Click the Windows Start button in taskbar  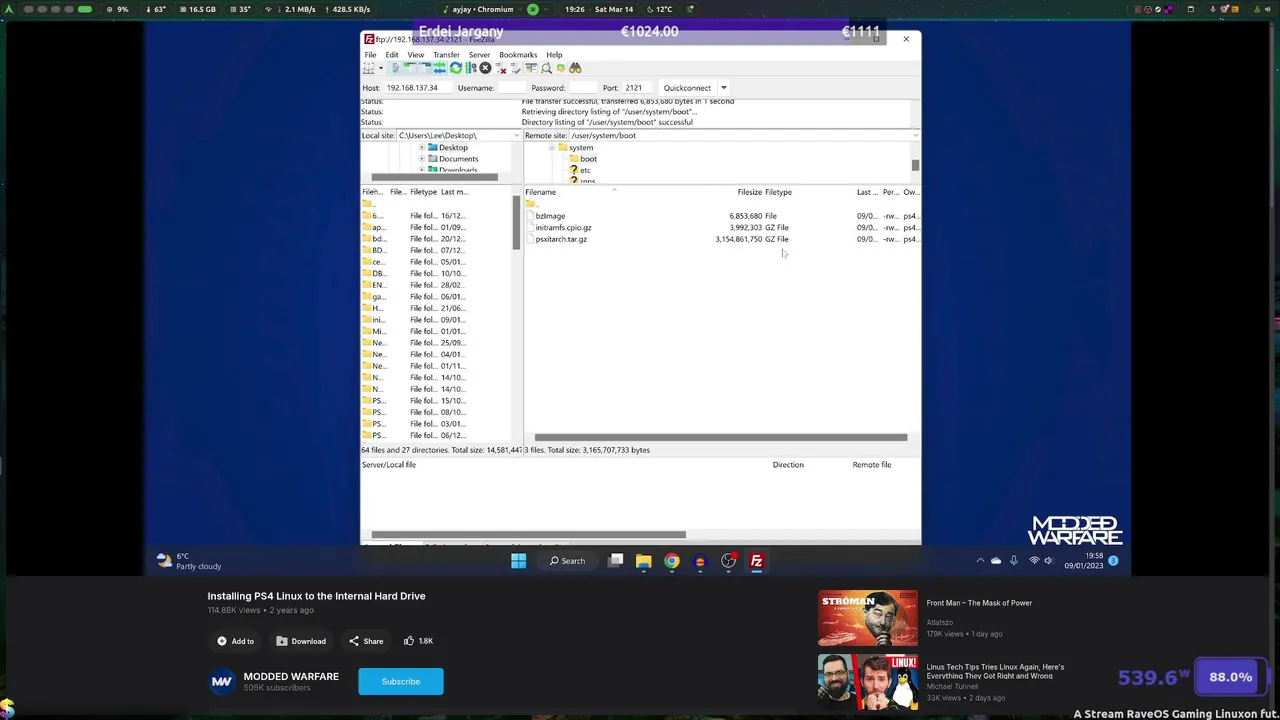click(518, 561)
